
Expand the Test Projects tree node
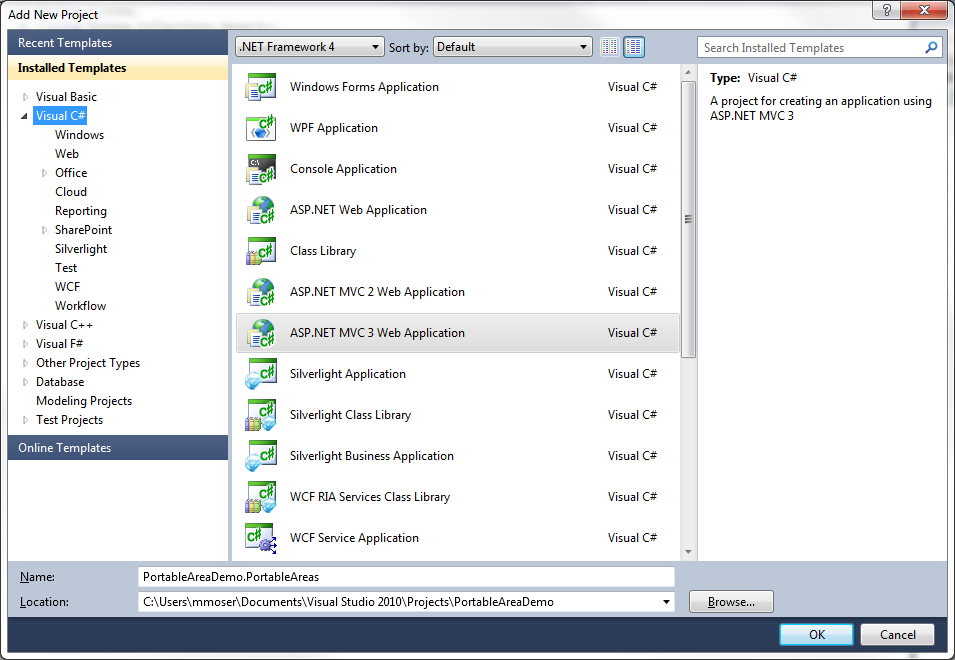25,420
